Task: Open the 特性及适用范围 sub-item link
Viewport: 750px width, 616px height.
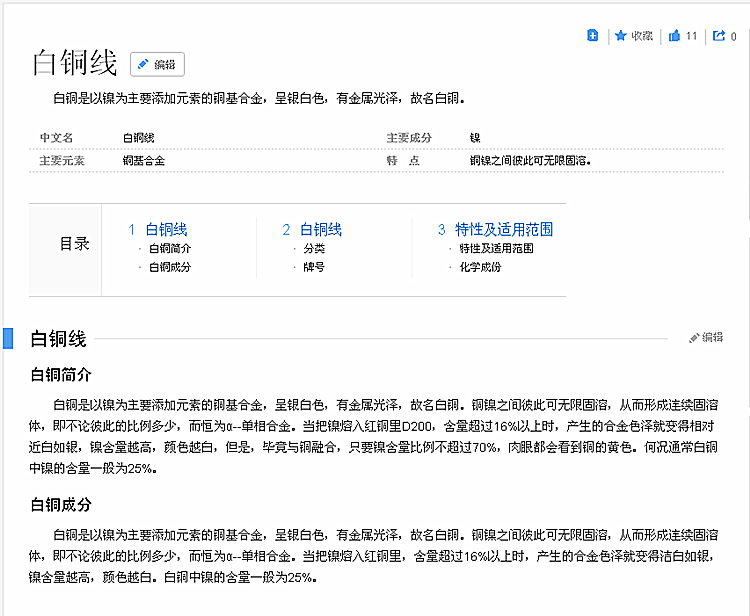Action: tap(496, 248)
